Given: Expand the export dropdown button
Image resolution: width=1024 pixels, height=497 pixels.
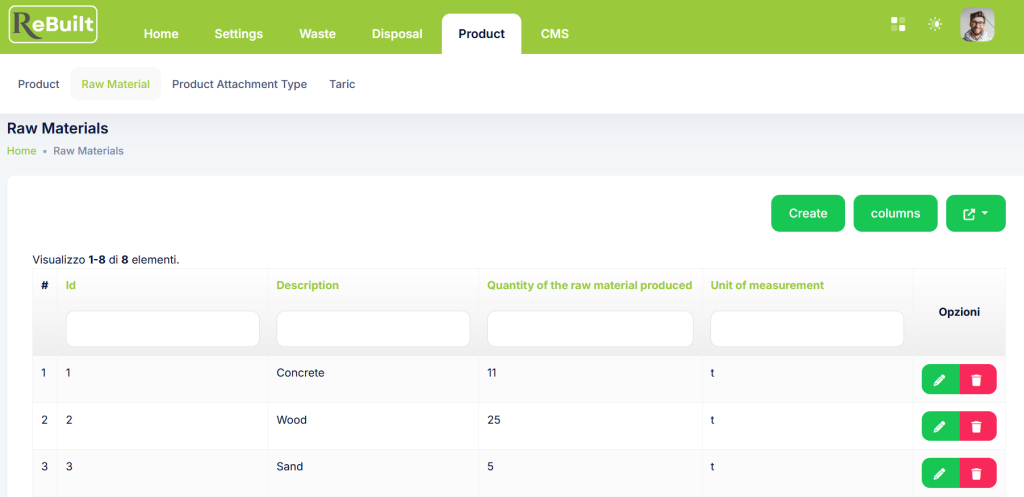Looking at the screenshot, I should point(976,214).
